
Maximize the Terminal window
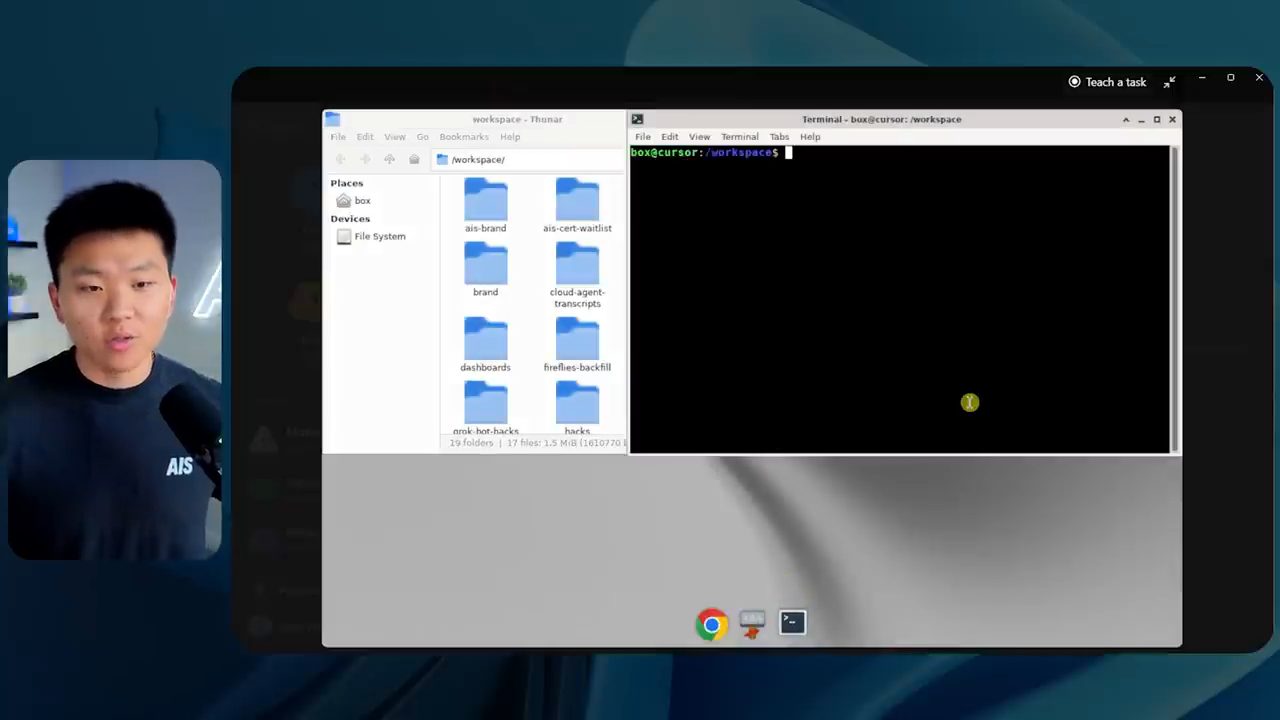click(1157, 119)
